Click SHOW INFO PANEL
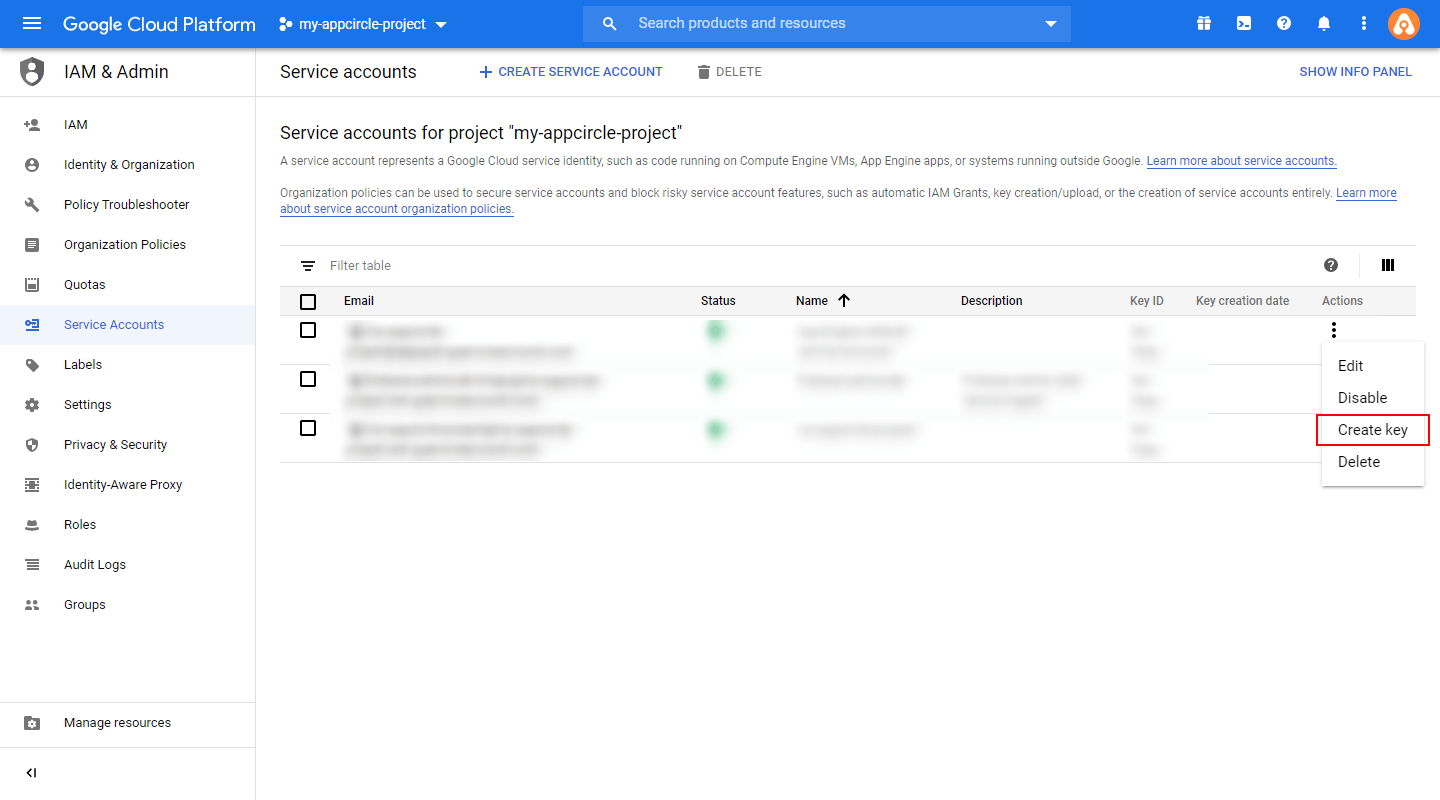 [1356, 72]
